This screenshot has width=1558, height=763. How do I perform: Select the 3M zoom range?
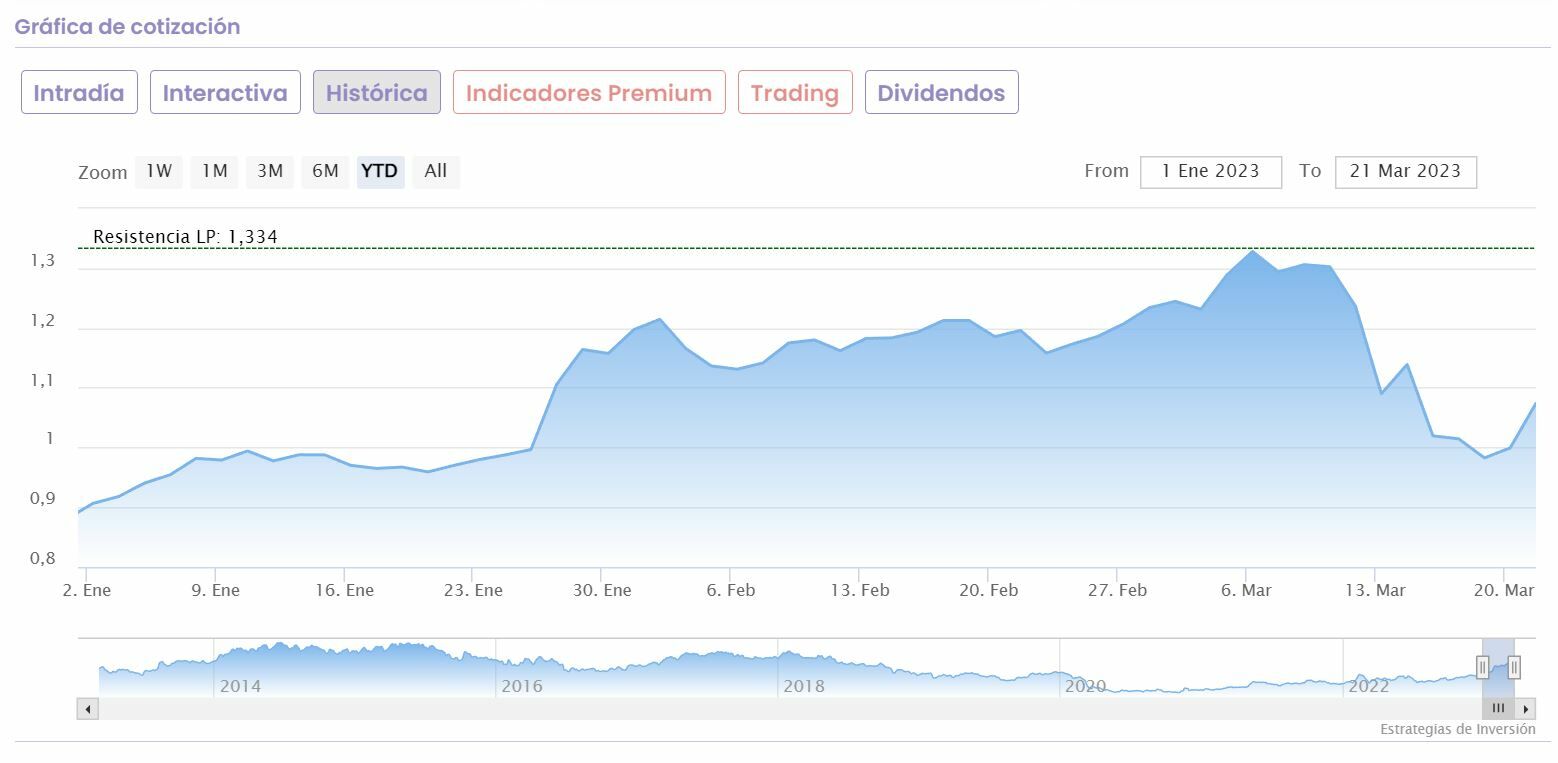pos(270,171)
